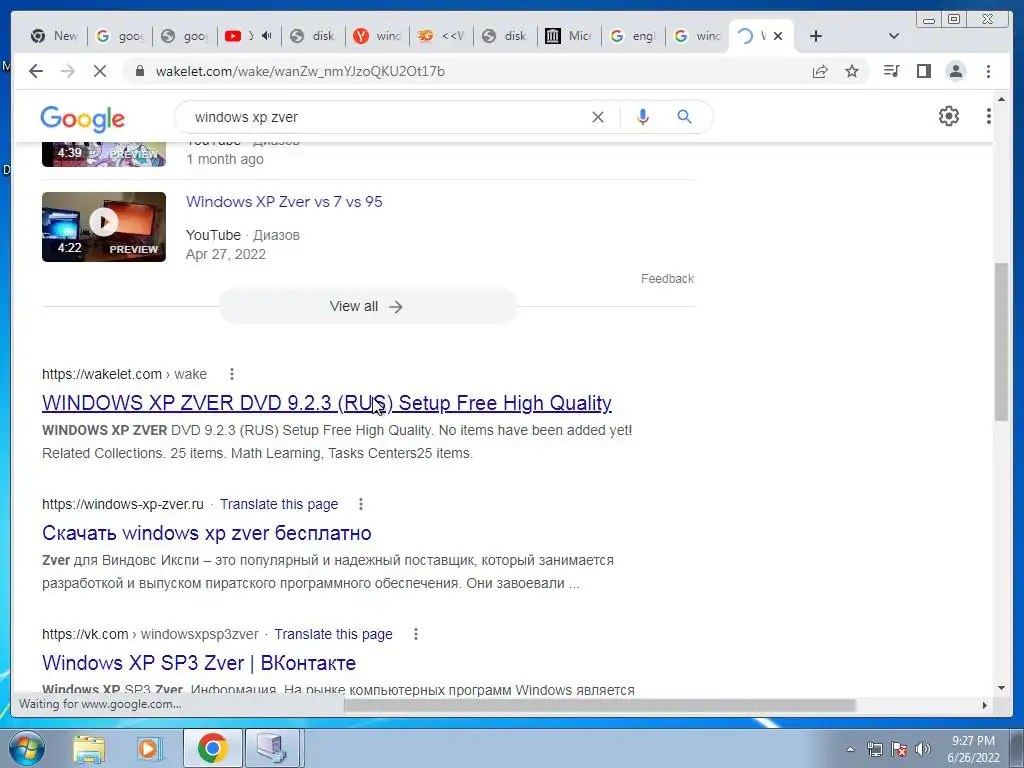Open a new tab with plus button

[816, 36]
